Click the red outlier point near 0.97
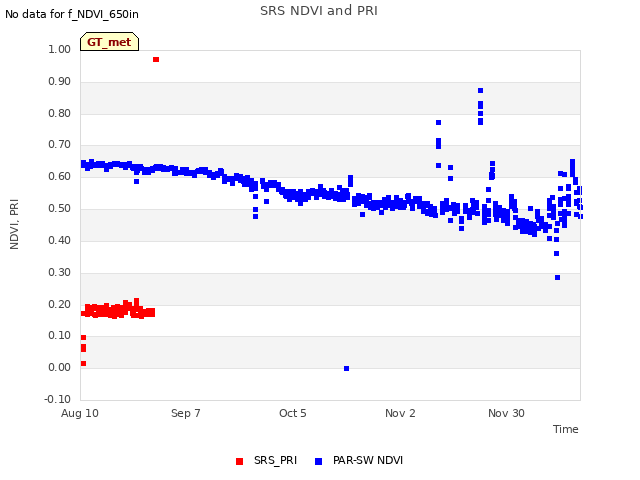This screenshot has height=480, width=640. click(x=156, y=60)
